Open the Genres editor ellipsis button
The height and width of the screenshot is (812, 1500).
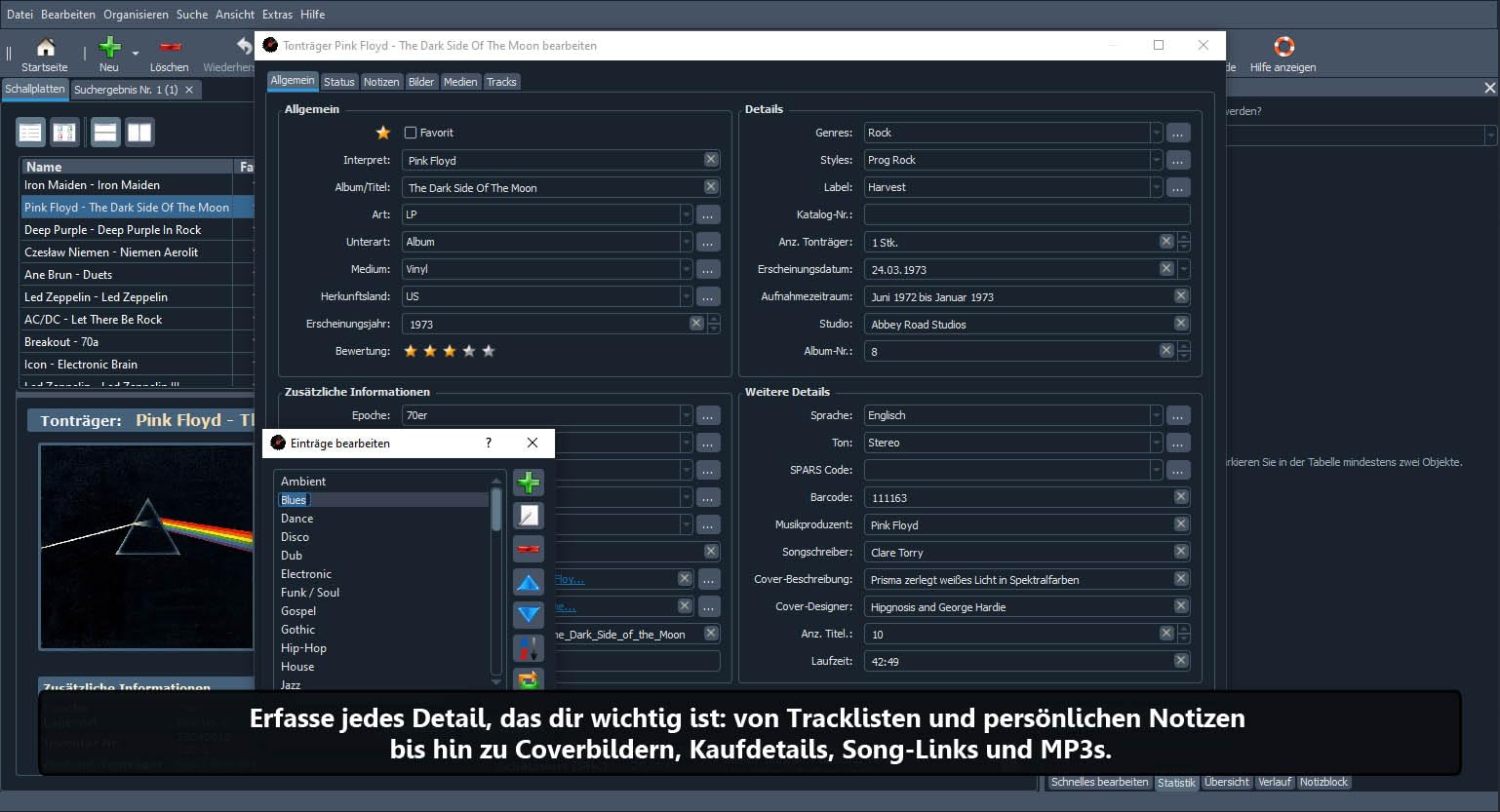click(x=1178, y=133)
